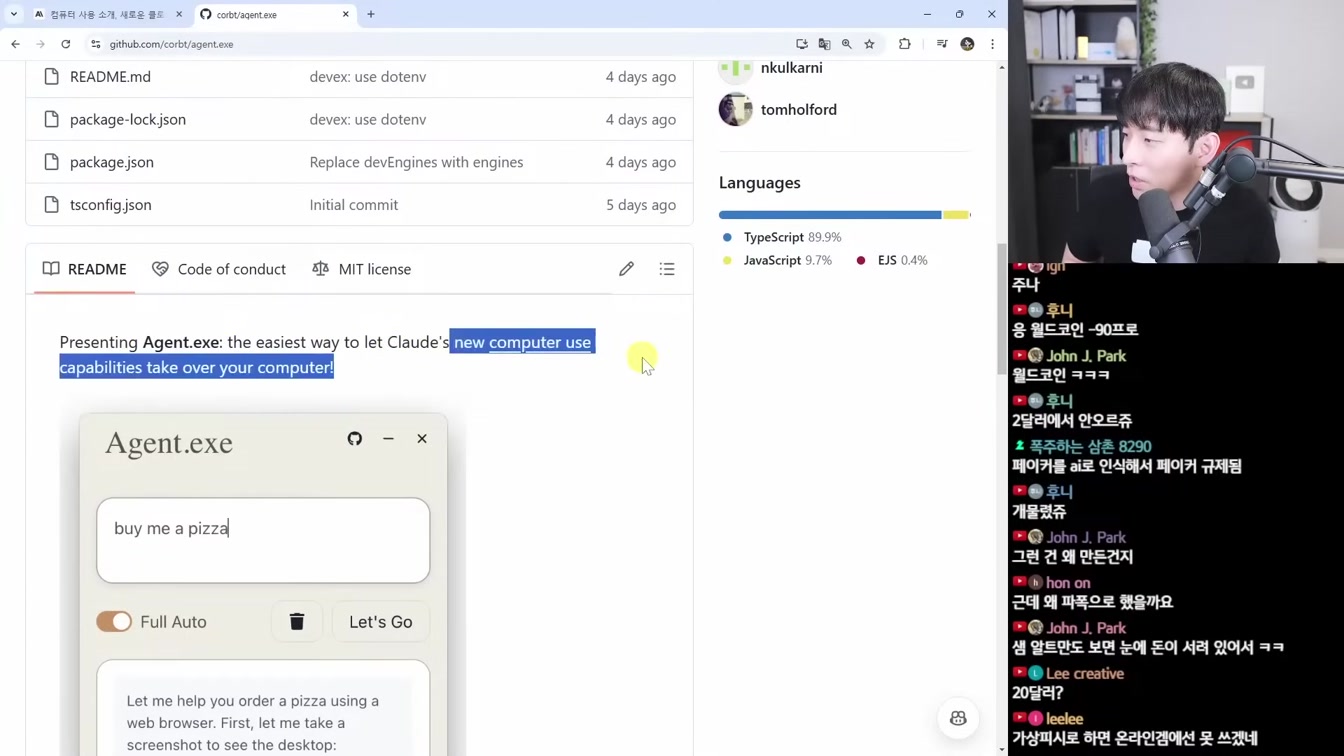The width and height of the screenshot is (1344, 756).
Task: Open the browser extensions puzzle icon
Action: 905,44
